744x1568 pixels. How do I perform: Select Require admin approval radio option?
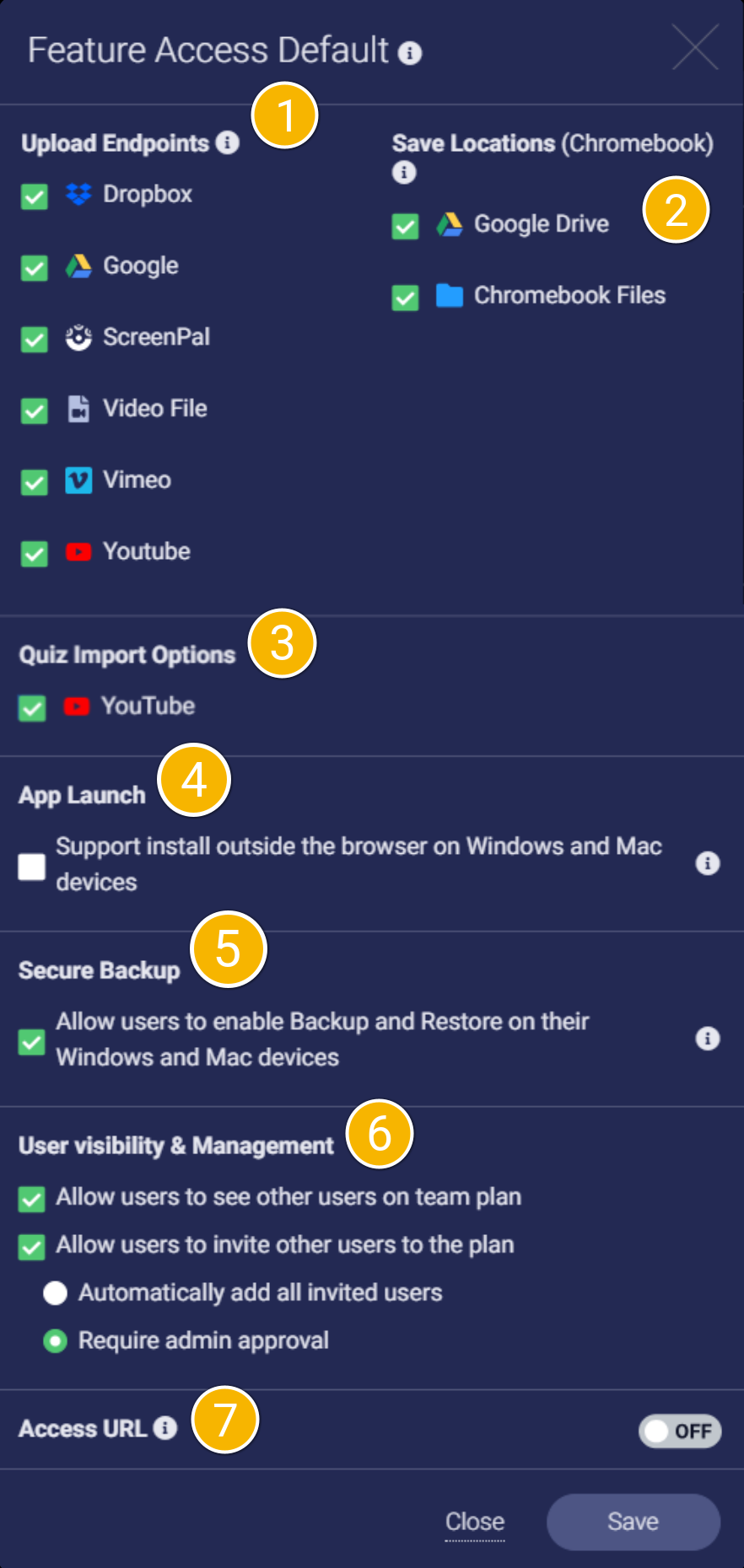(56, 1341)
